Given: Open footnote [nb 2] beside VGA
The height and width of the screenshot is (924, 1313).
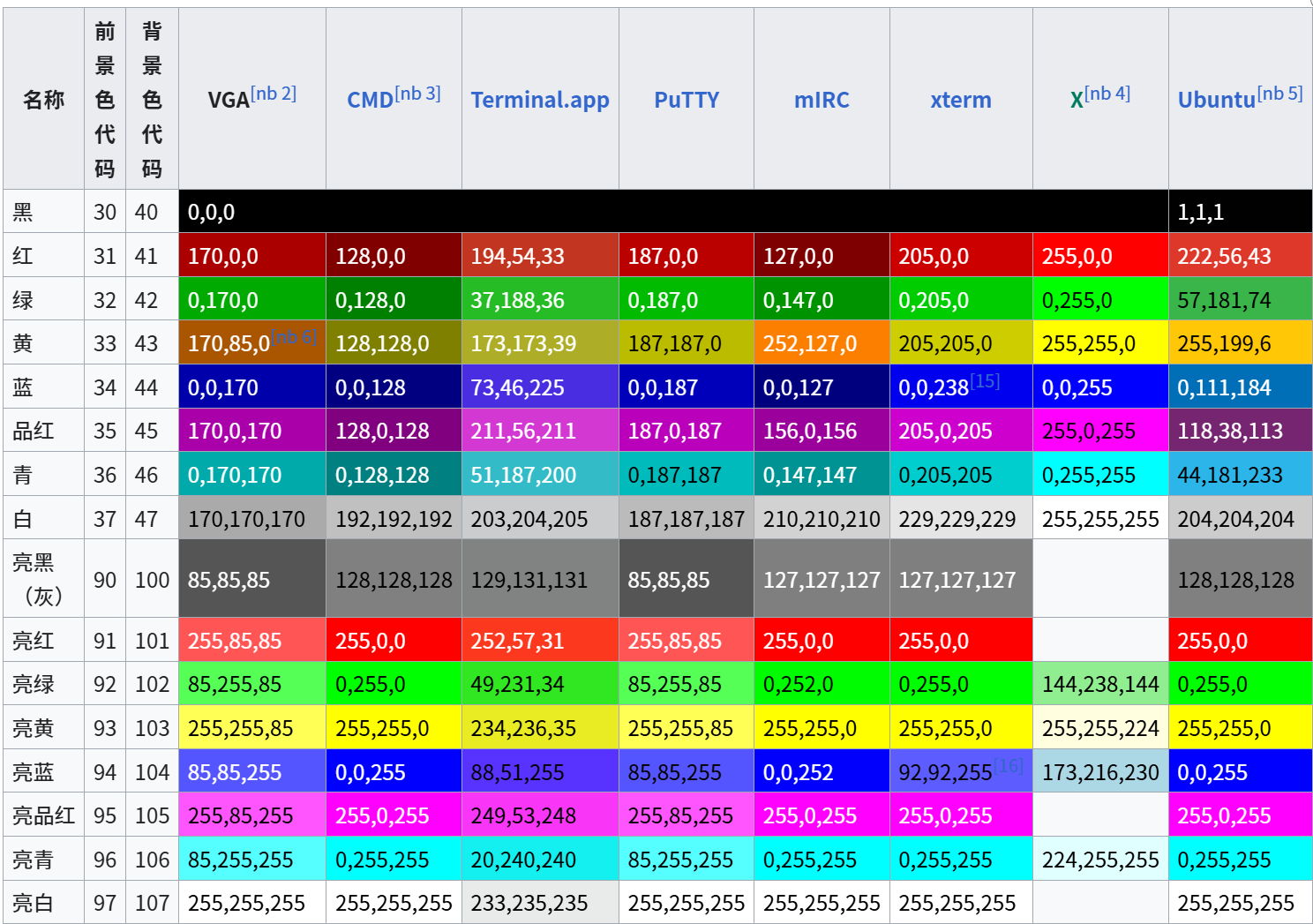Looking at the screenshot, I should tap(274, 94).
